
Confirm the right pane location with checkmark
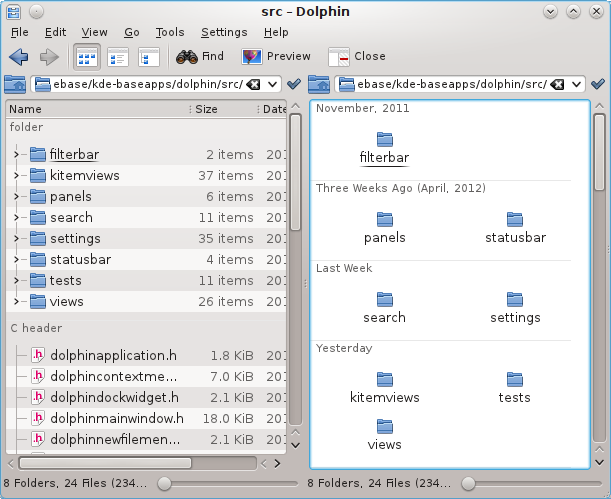click(x=598, y=84)
